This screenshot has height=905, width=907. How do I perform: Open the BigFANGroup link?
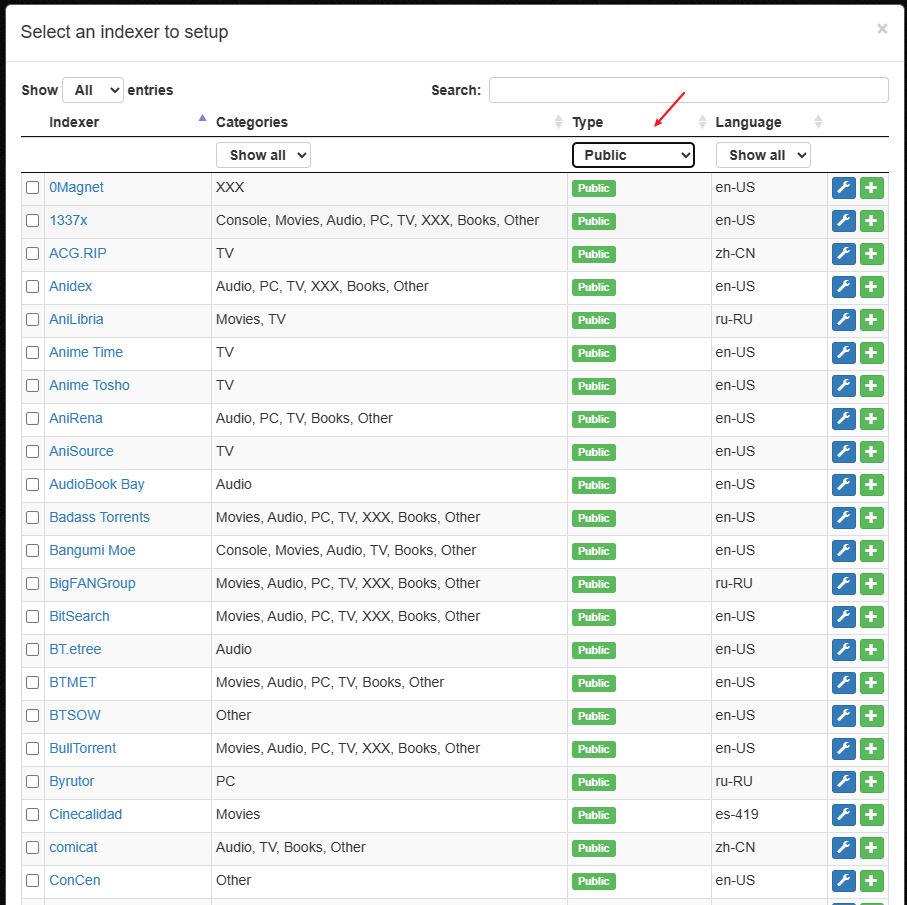[x=93, y=583]
